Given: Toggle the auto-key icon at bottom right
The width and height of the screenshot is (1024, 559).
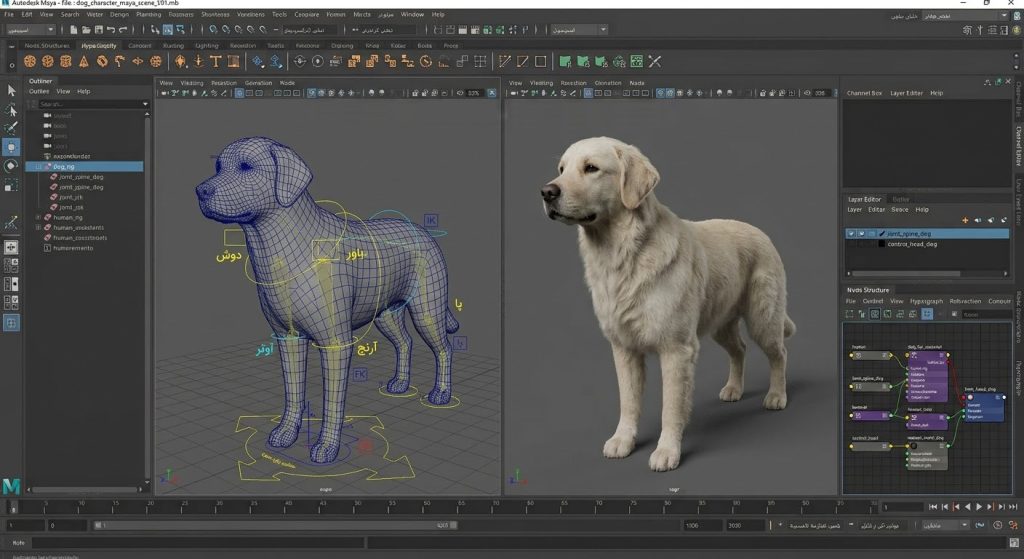Looking at the screenshot, I should pos(998,525).
